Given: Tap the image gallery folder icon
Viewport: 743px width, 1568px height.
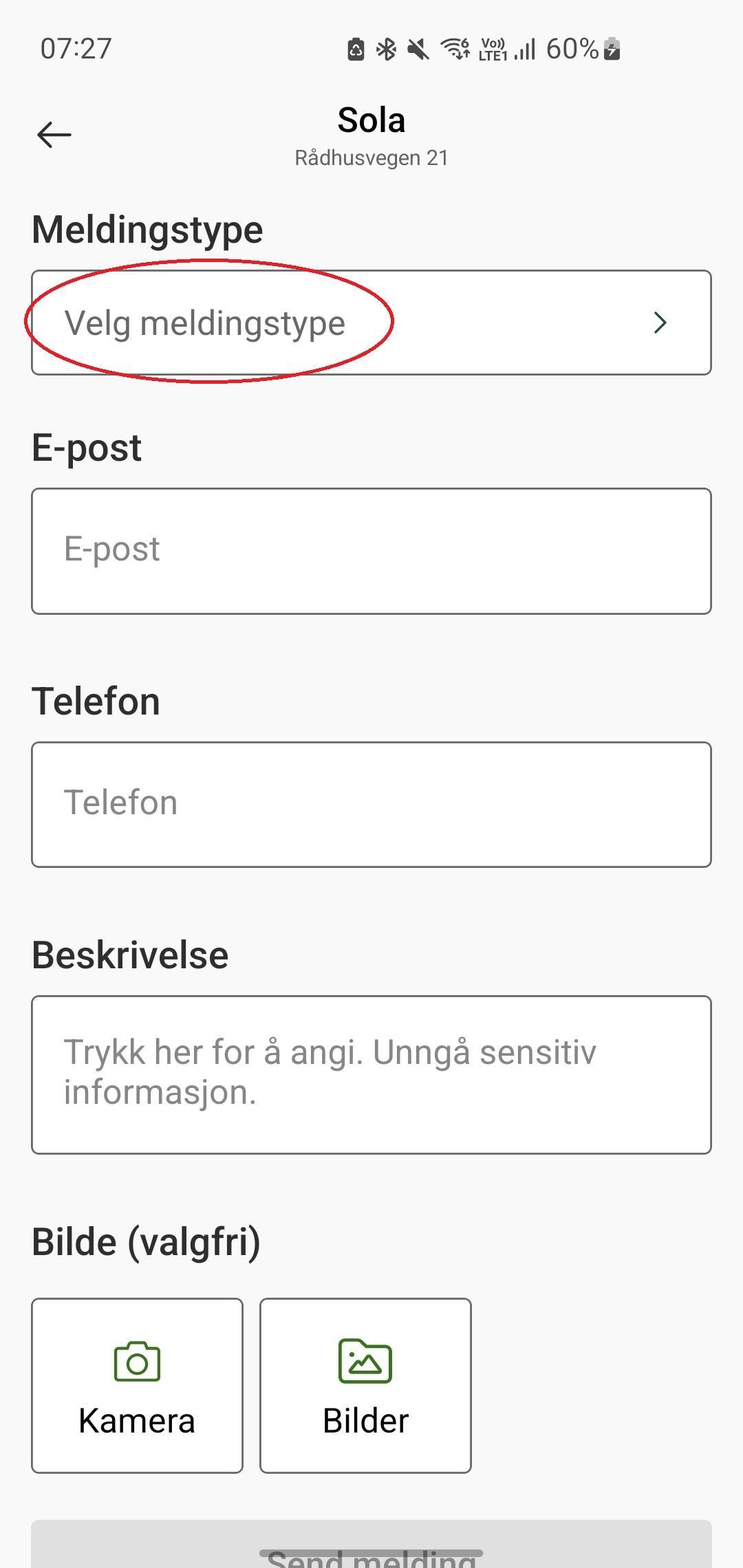Looking at the screenshot, I should pyautogui.click(x=365, y=1361).
